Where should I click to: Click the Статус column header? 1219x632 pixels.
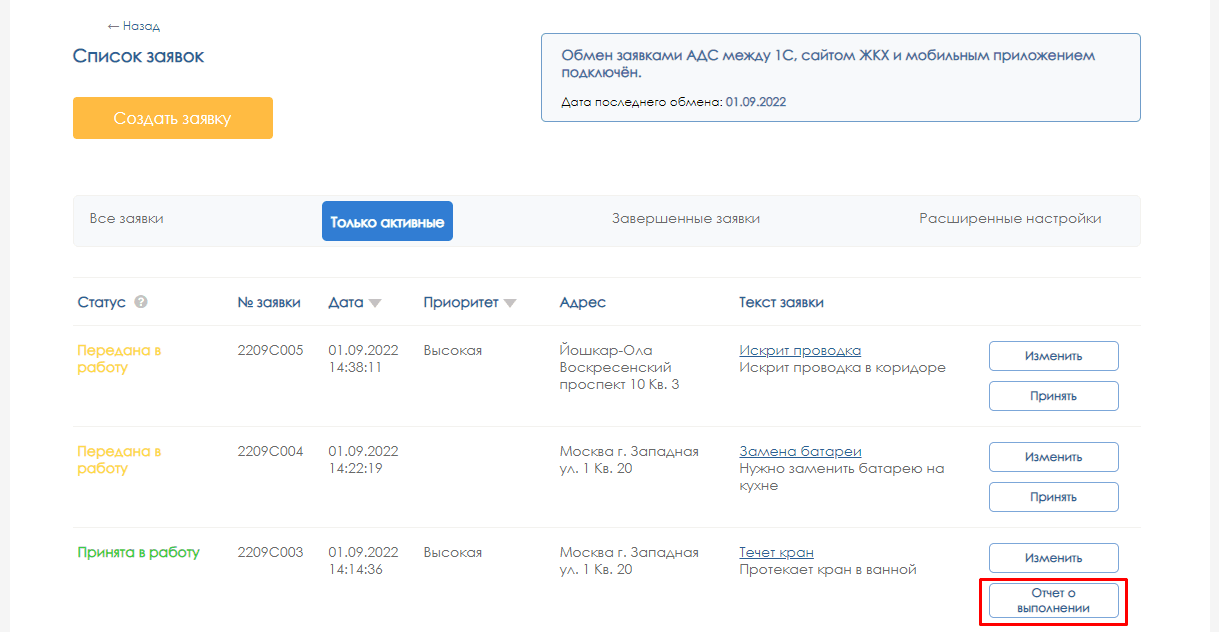[102, 302]
